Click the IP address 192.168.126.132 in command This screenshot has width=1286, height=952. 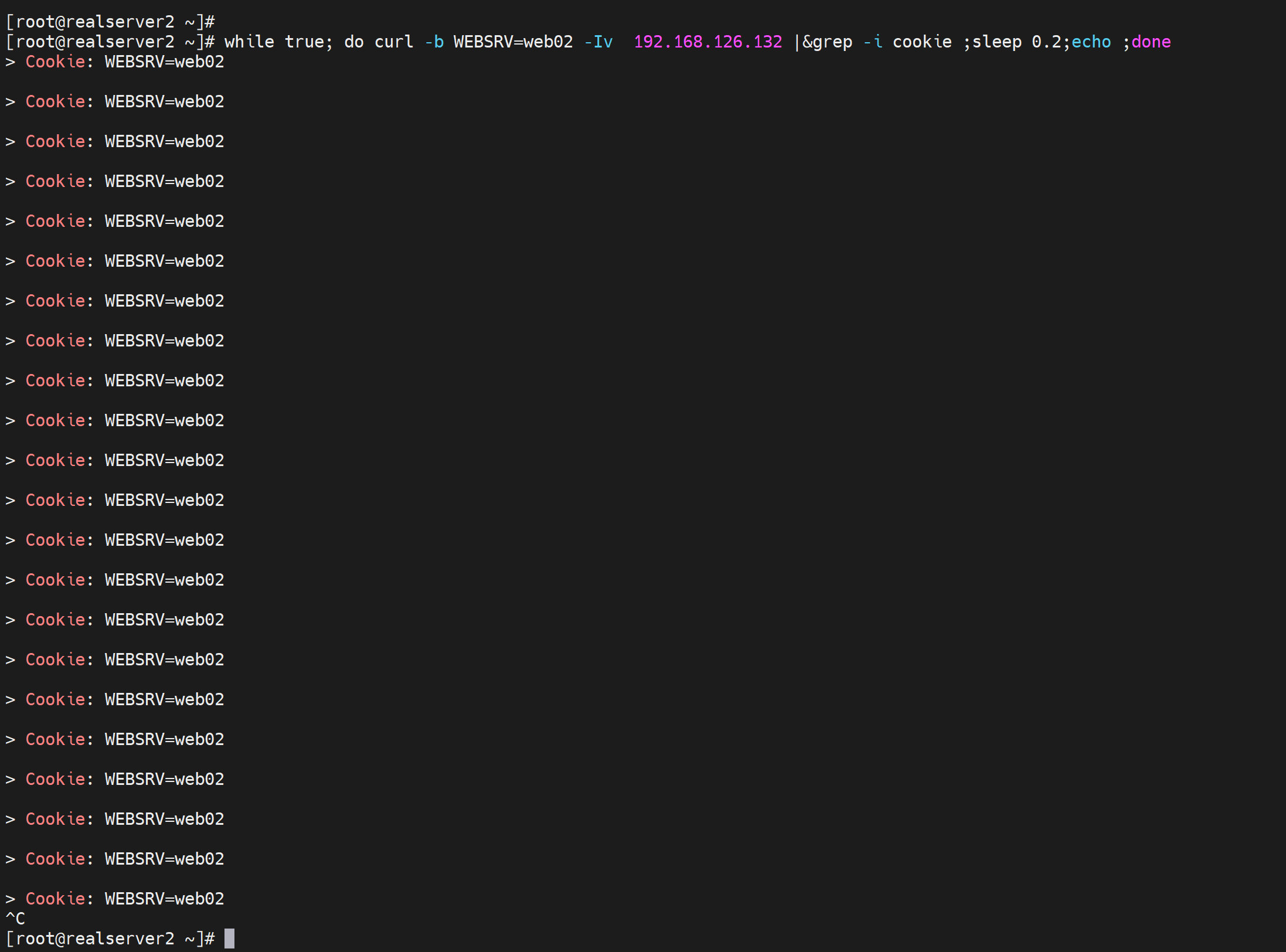point(707,42)
